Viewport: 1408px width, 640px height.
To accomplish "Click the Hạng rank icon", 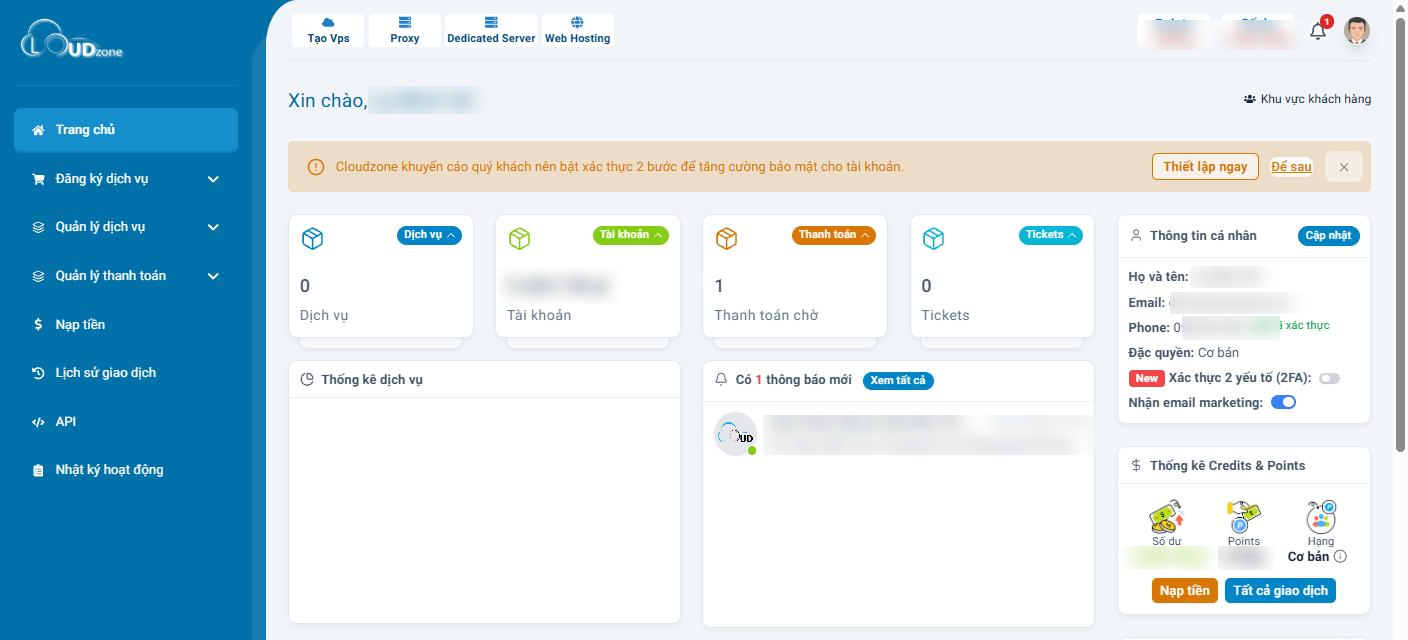I will (1321, 516).
